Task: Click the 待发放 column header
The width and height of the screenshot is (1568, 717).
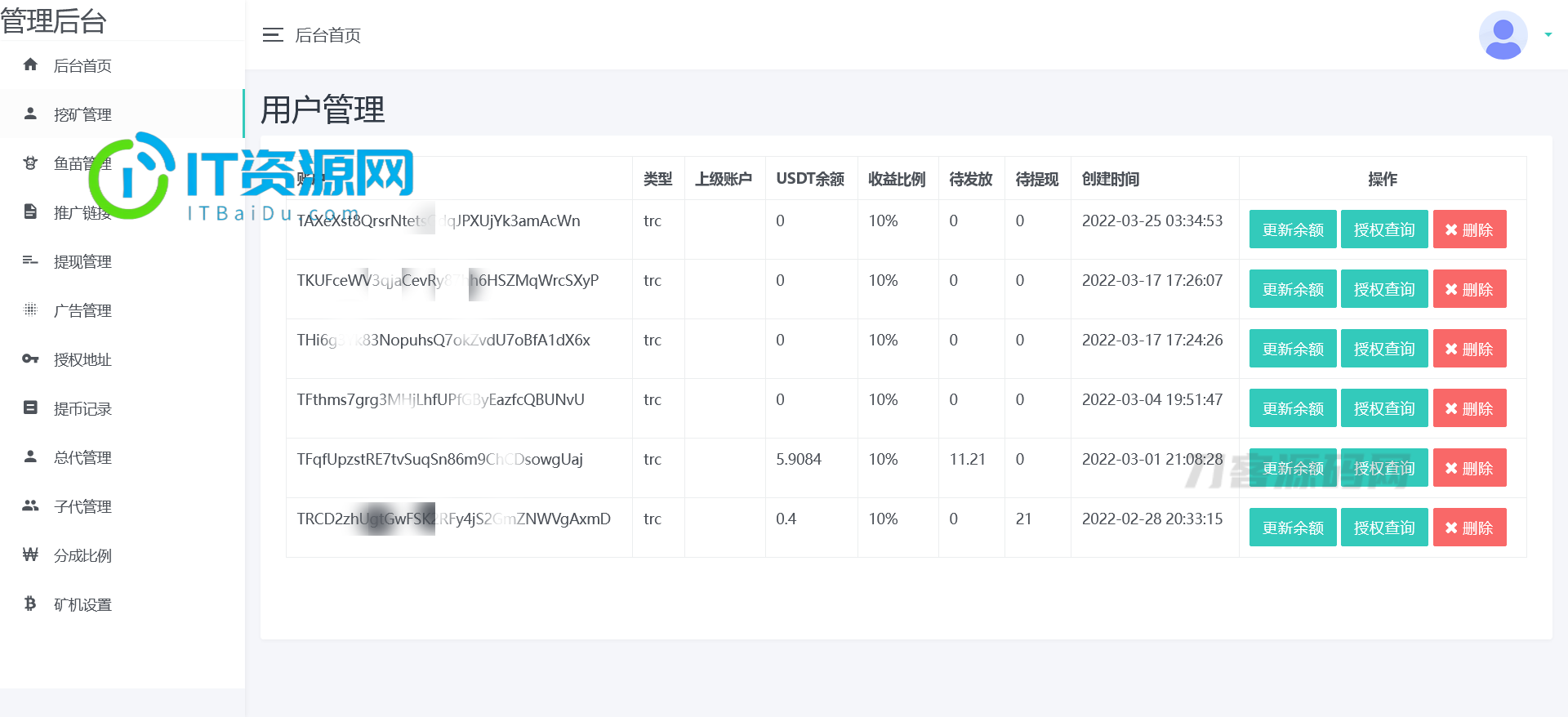Action: [971, 179]
